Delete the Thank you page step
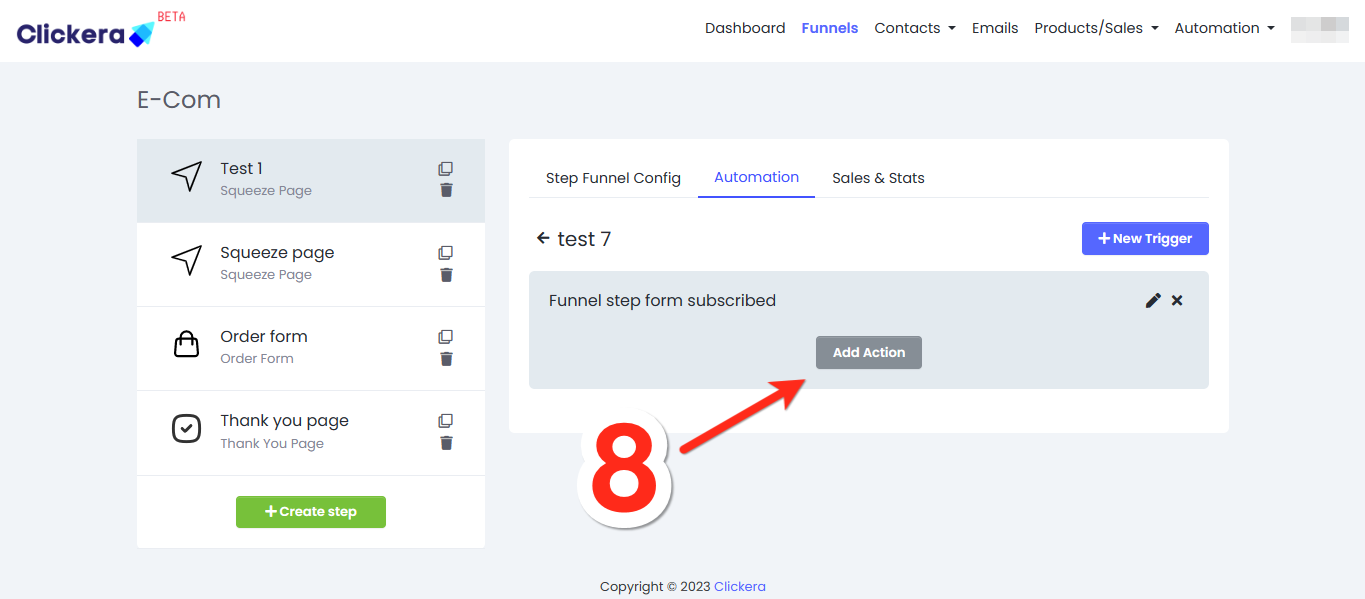The width and height of the screenshot is (1365, 599). click(x=446, y=442)
